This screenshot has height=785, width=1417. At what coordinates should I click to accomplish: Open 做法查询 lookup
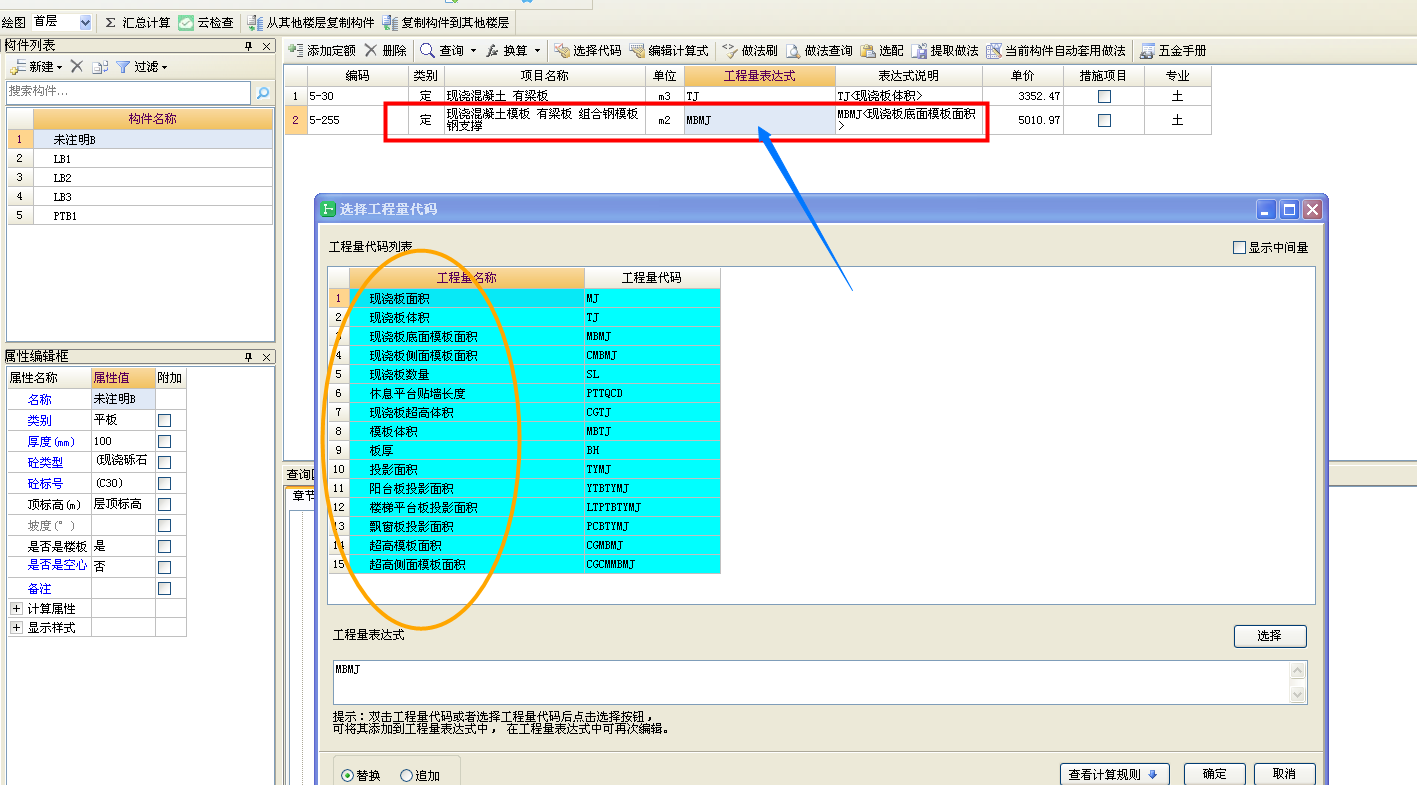pyautogui.click(x=819, y=50)
